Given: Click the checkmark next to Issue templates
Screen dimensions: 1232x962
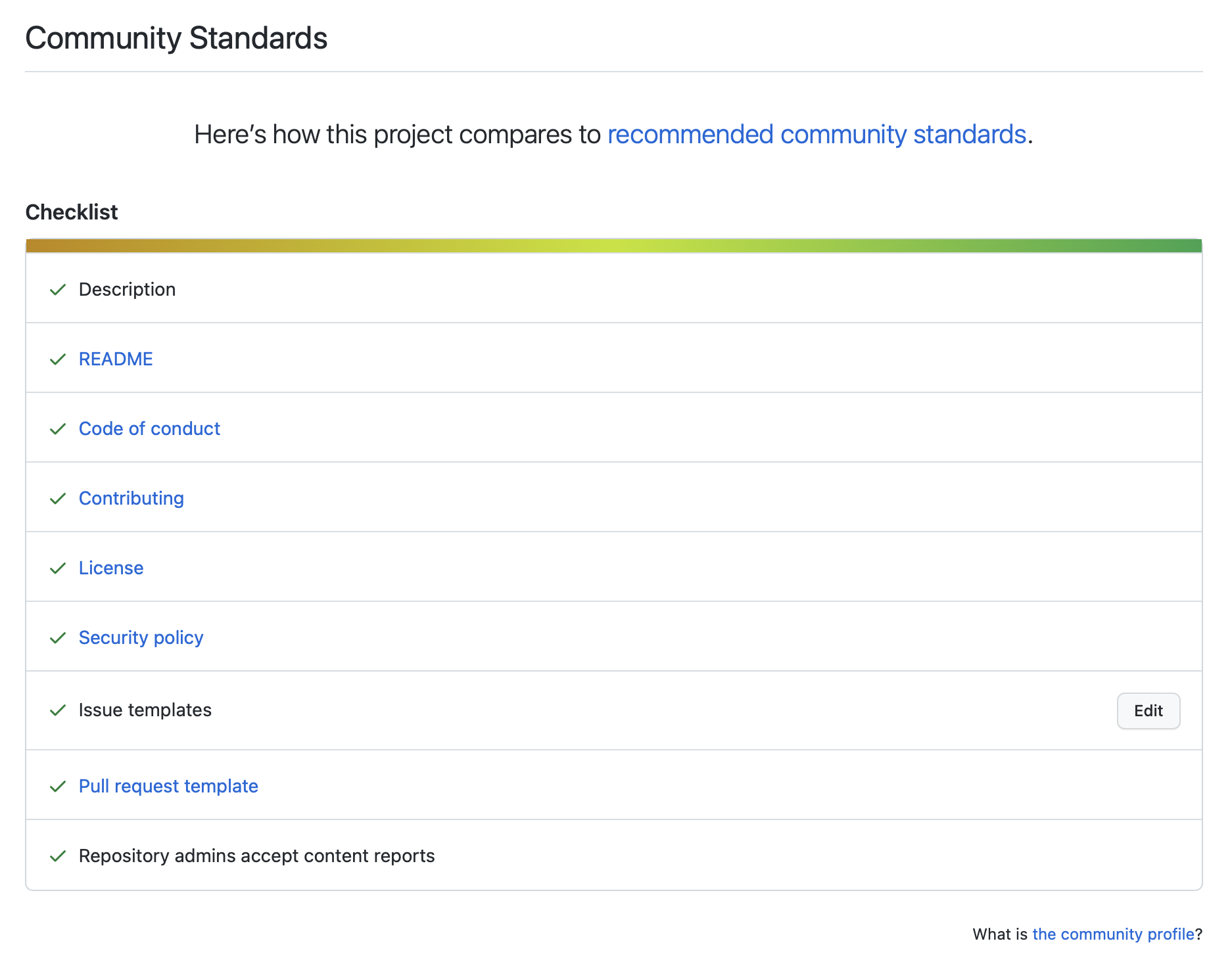Looking at the screenshot, I should click(x=58, y=710).
